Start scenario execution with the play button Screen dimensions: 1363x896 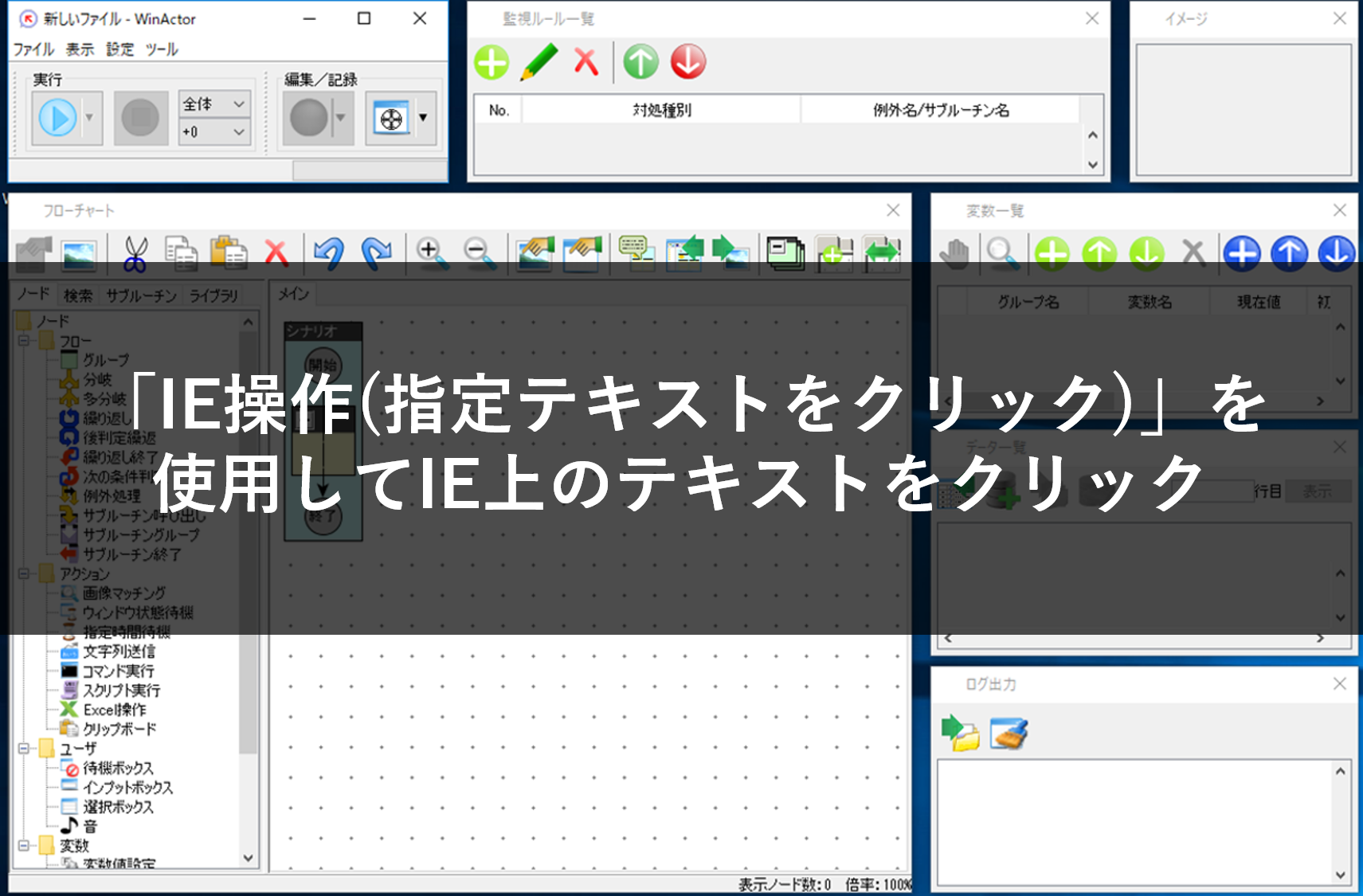58,118
